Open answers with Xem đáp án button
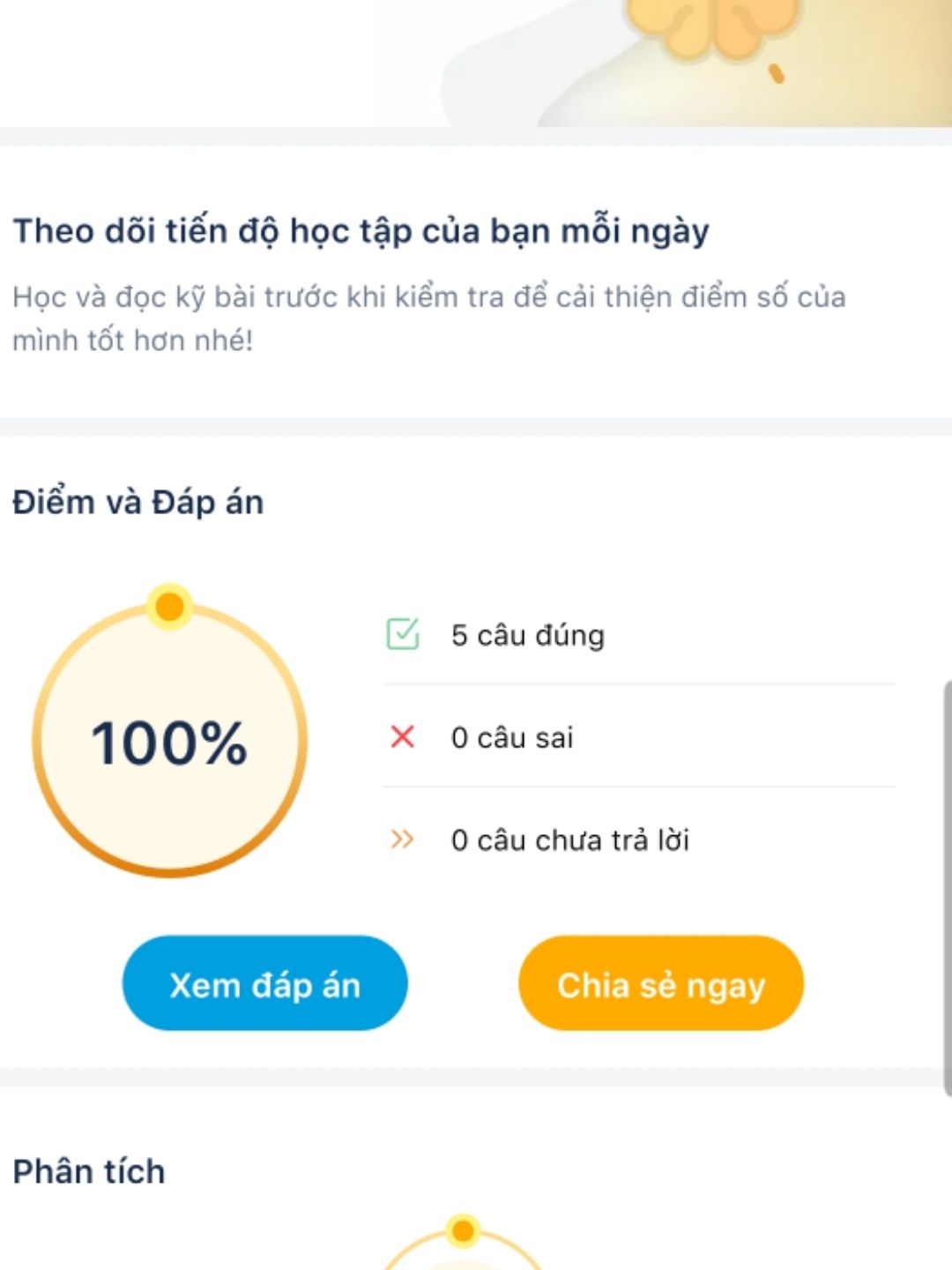This screenshot has height=1270, width=952. 264,983
